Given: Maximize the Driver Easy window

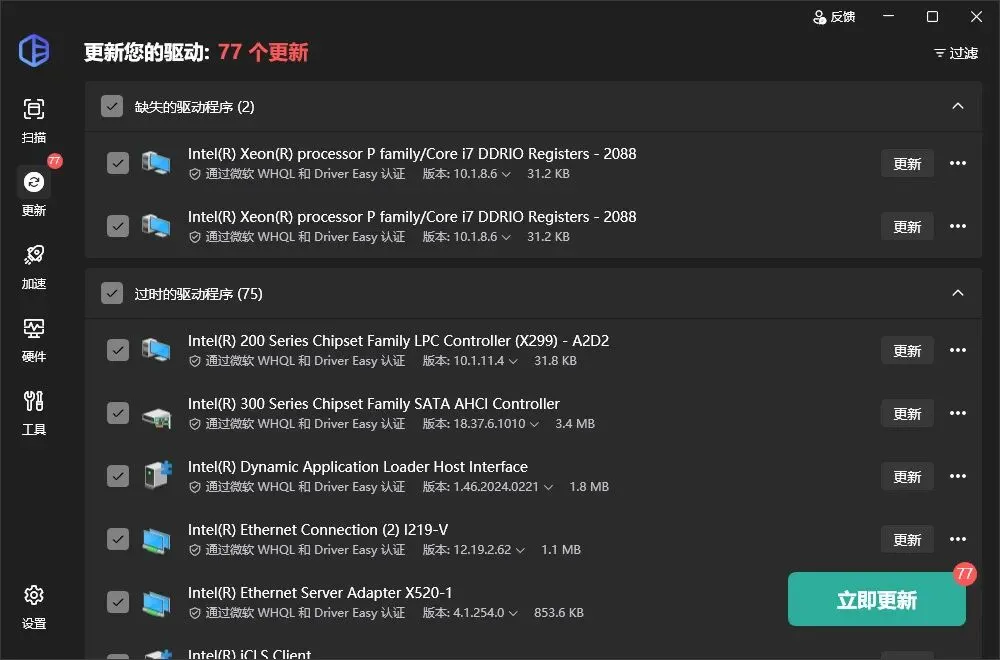Looking at the screenshot, I should pyautogui.click(x=932, y=17).
